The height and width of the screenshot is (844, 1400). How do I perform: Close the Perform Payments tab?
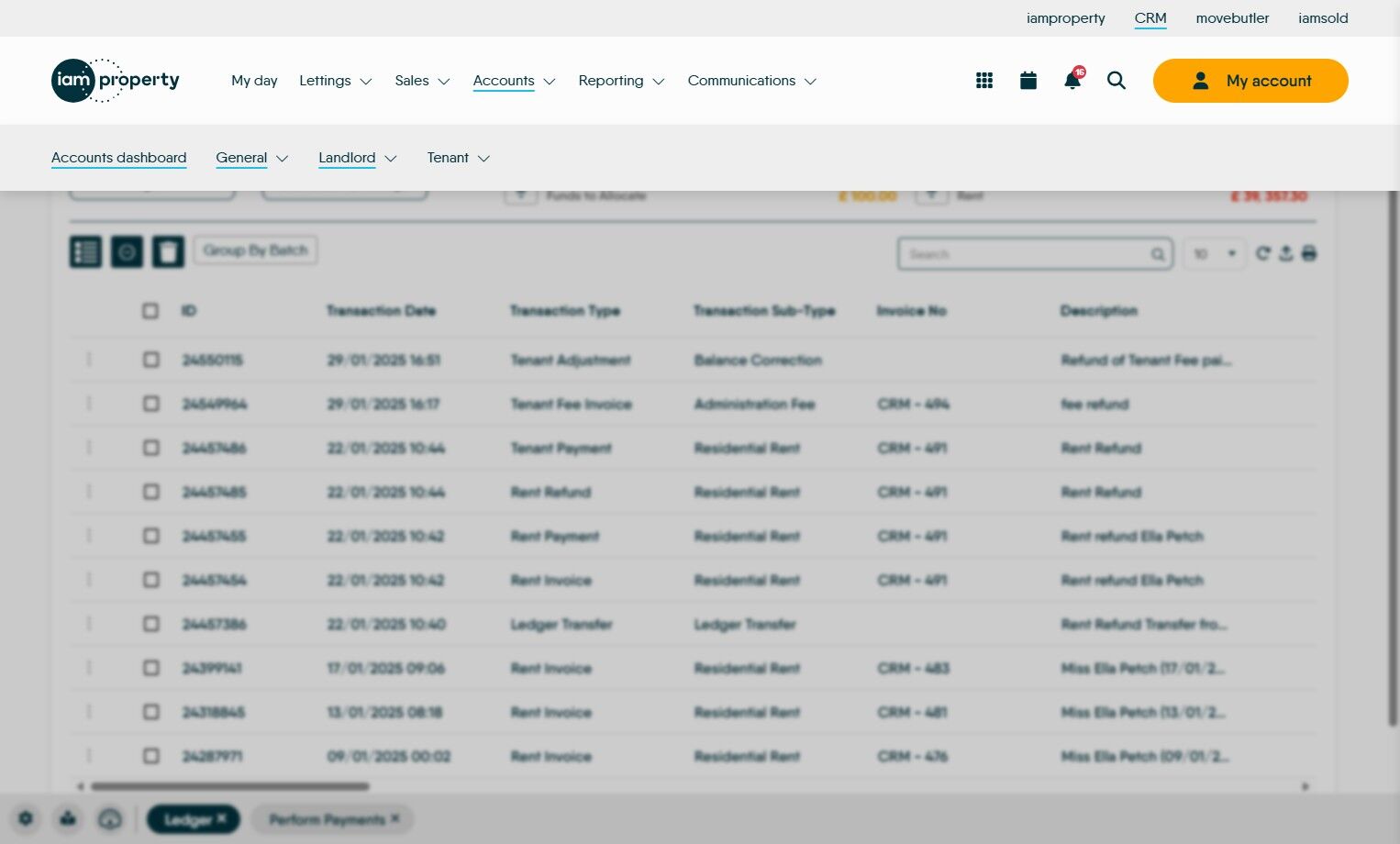coord(395,818)
